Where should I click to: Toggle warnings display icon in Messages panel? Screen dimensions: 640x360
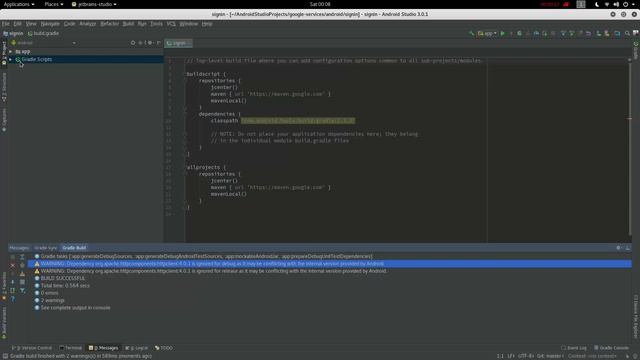[22, 273]
